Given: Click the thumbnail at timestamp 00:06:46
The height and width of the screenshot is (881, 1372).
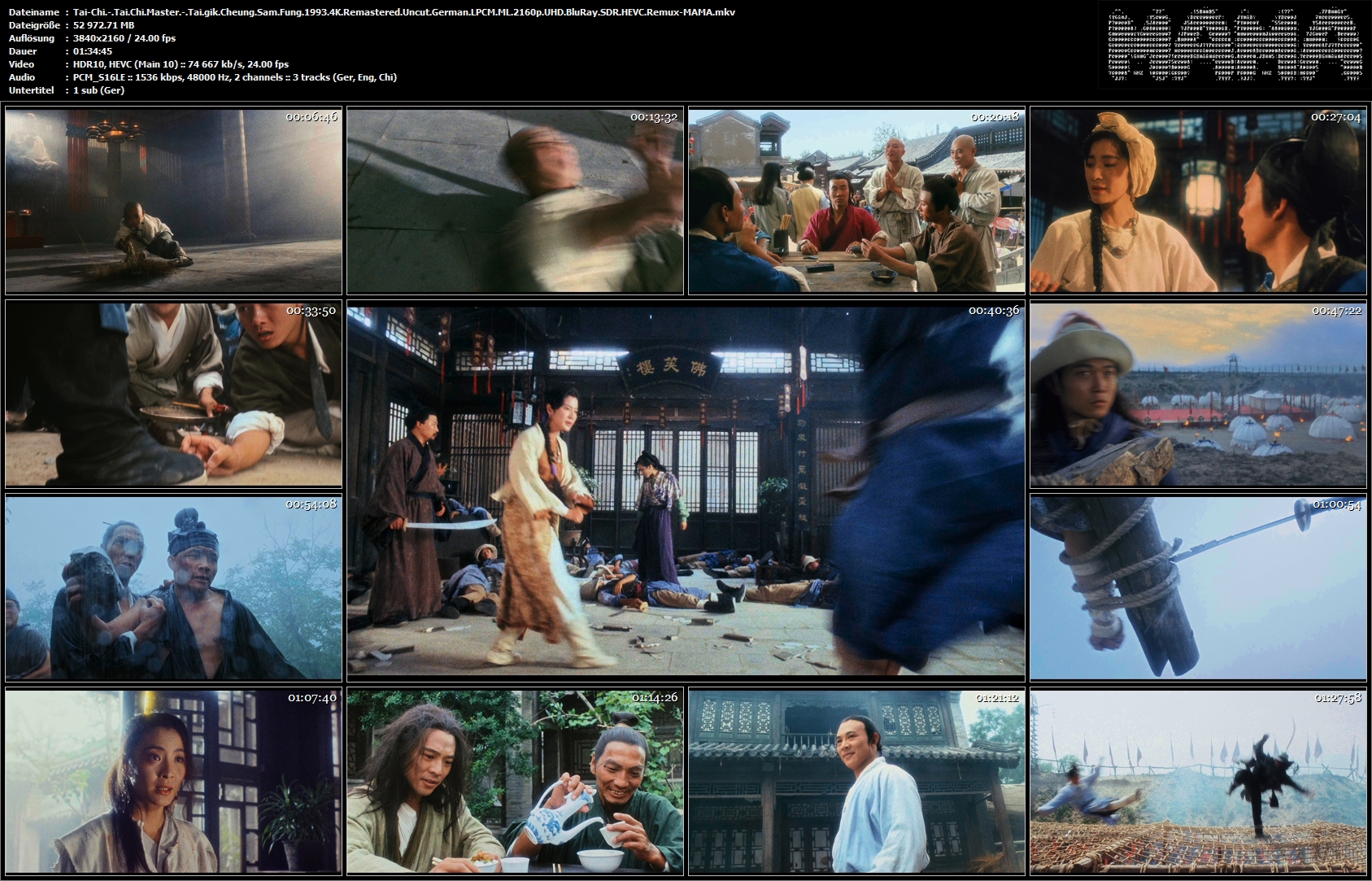Looking at the screenshot, I should click(173, 200).
